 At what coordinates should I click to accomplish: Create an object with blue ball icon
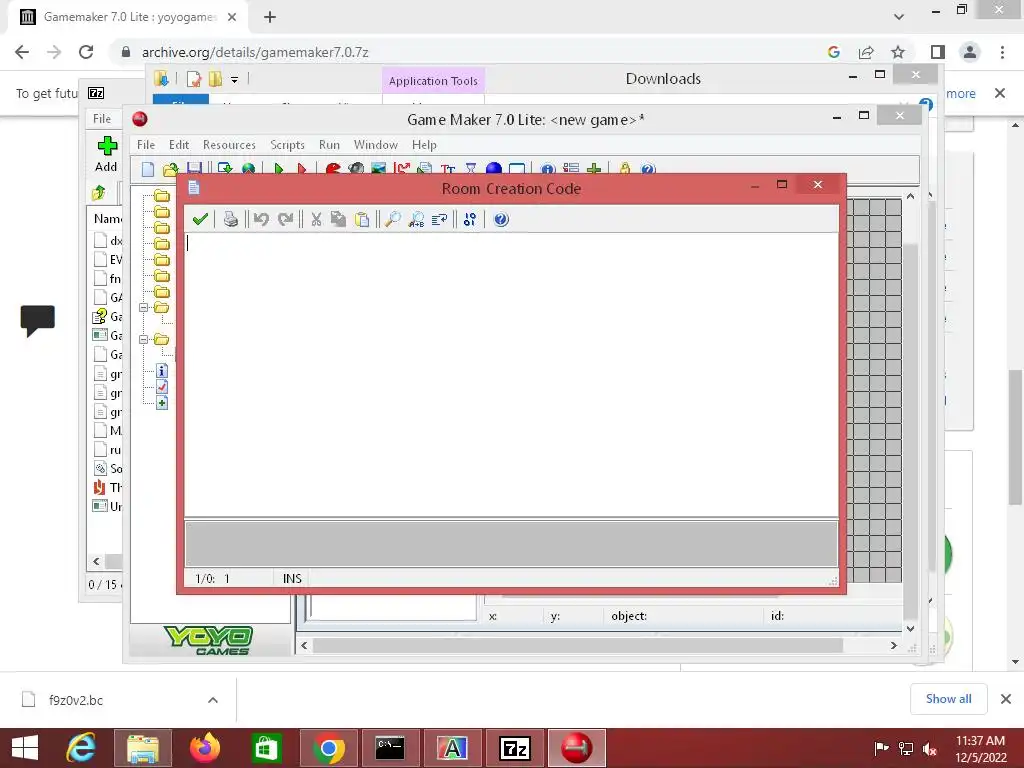[494, 169]
